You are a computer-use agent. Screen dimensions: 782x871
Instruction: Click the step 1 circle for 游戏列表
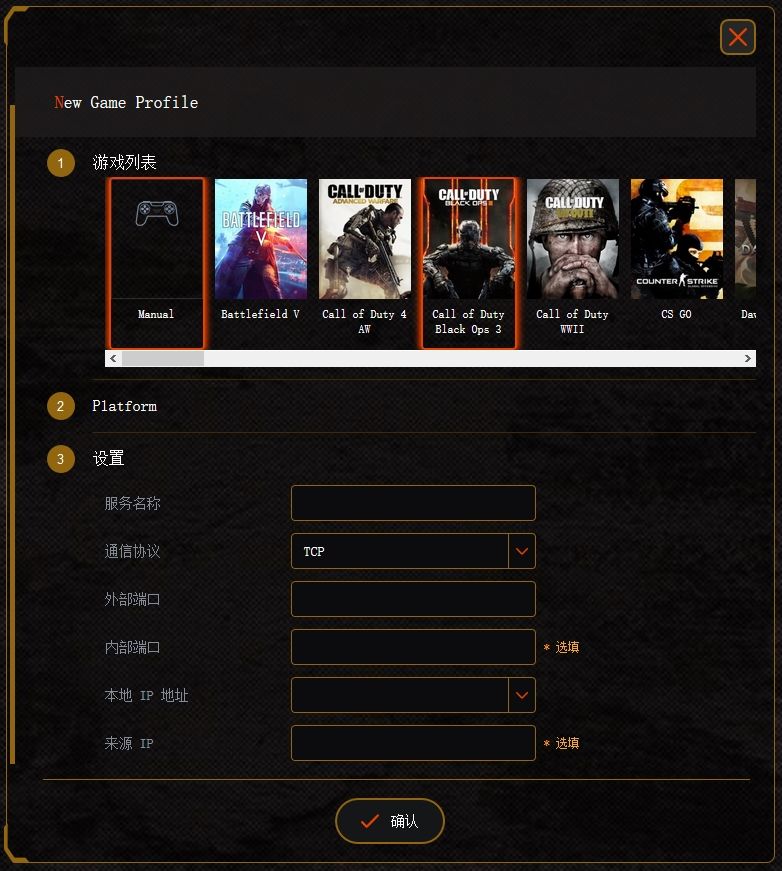pyautogui.click(x=61, y=163)
